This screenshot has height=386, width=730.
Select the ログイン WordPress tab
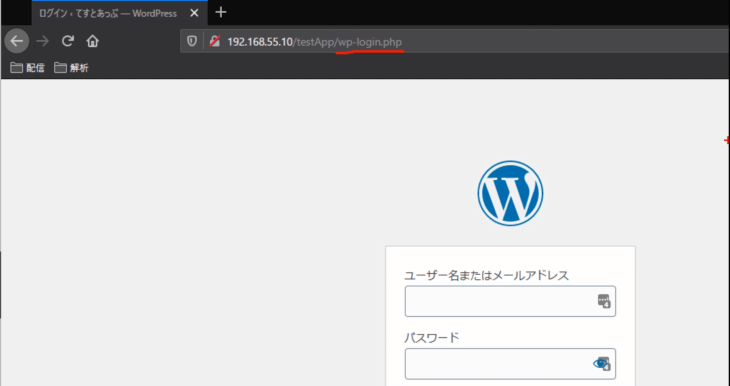point(120,13)
